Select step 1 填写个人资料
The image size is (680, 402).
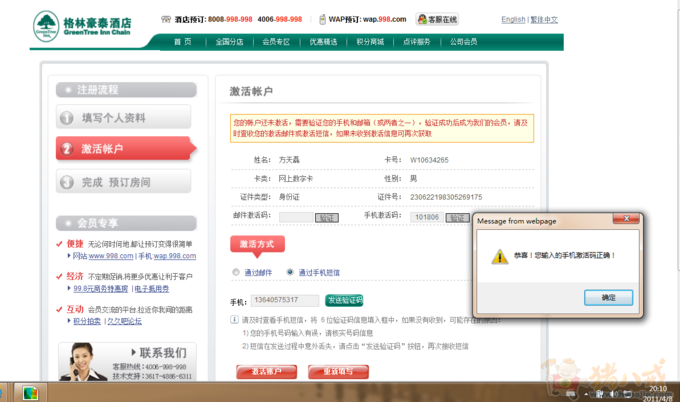coord(124,117)
